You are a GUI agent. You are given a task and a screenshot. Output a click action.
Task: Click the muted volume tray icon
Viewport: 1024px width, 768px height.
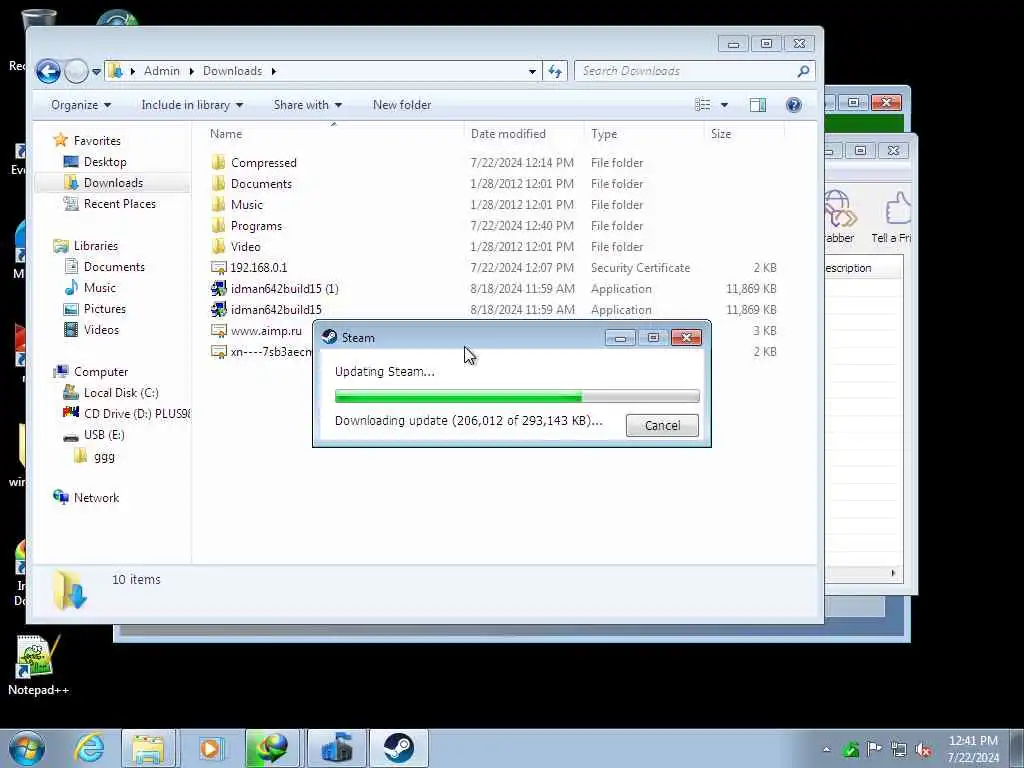pyautogui.click(x=923, y=749)
